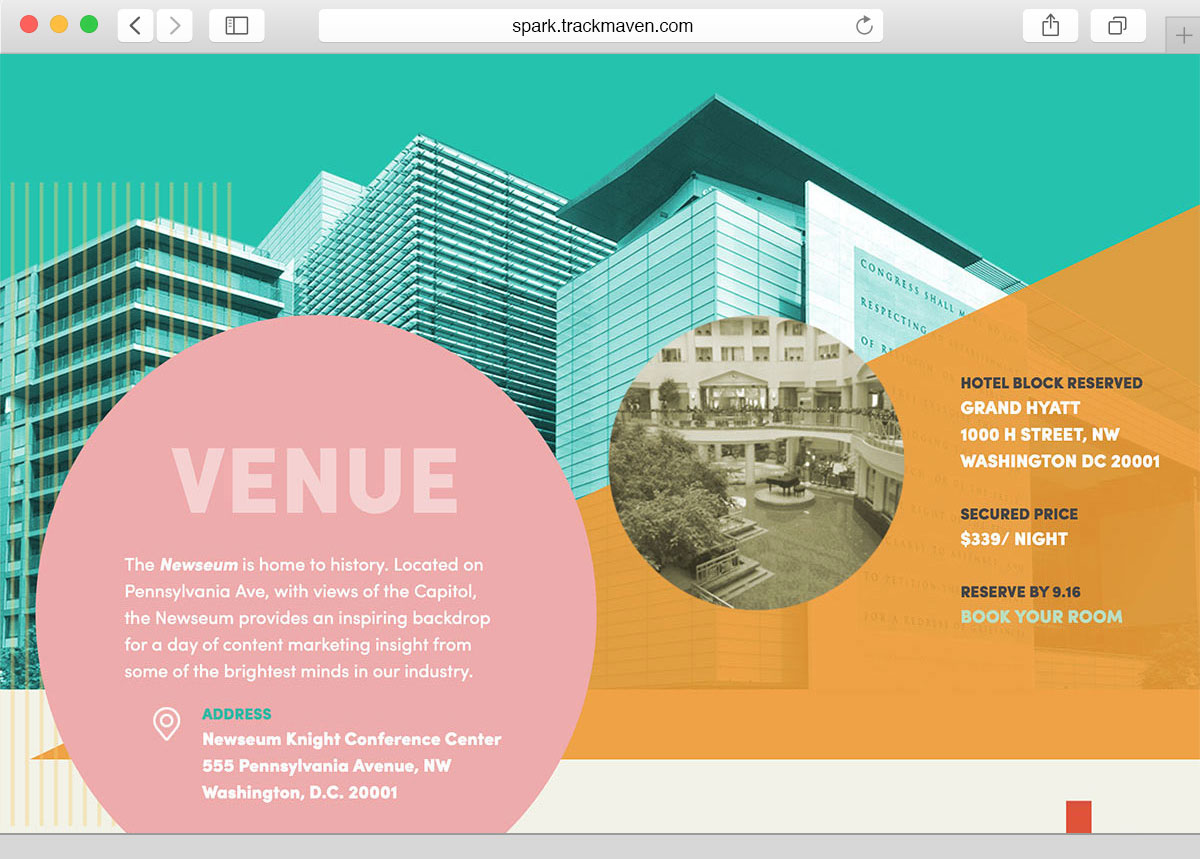Select 555 Pennsylvania Avenue, NW line

(x=326, y=766)
